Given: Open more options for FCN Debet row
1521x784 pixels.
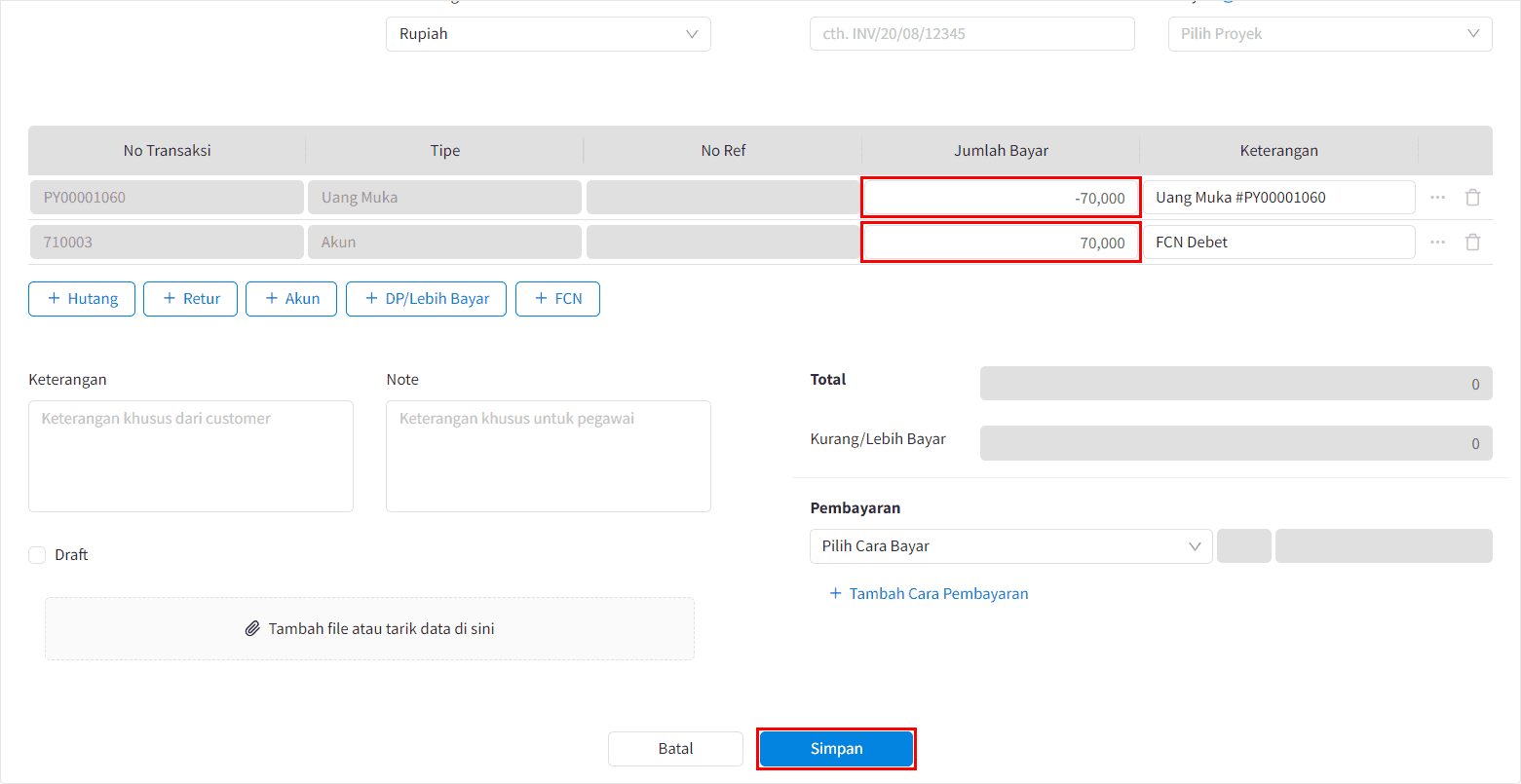Looking at the screenshot, I should coord(1437,242).
